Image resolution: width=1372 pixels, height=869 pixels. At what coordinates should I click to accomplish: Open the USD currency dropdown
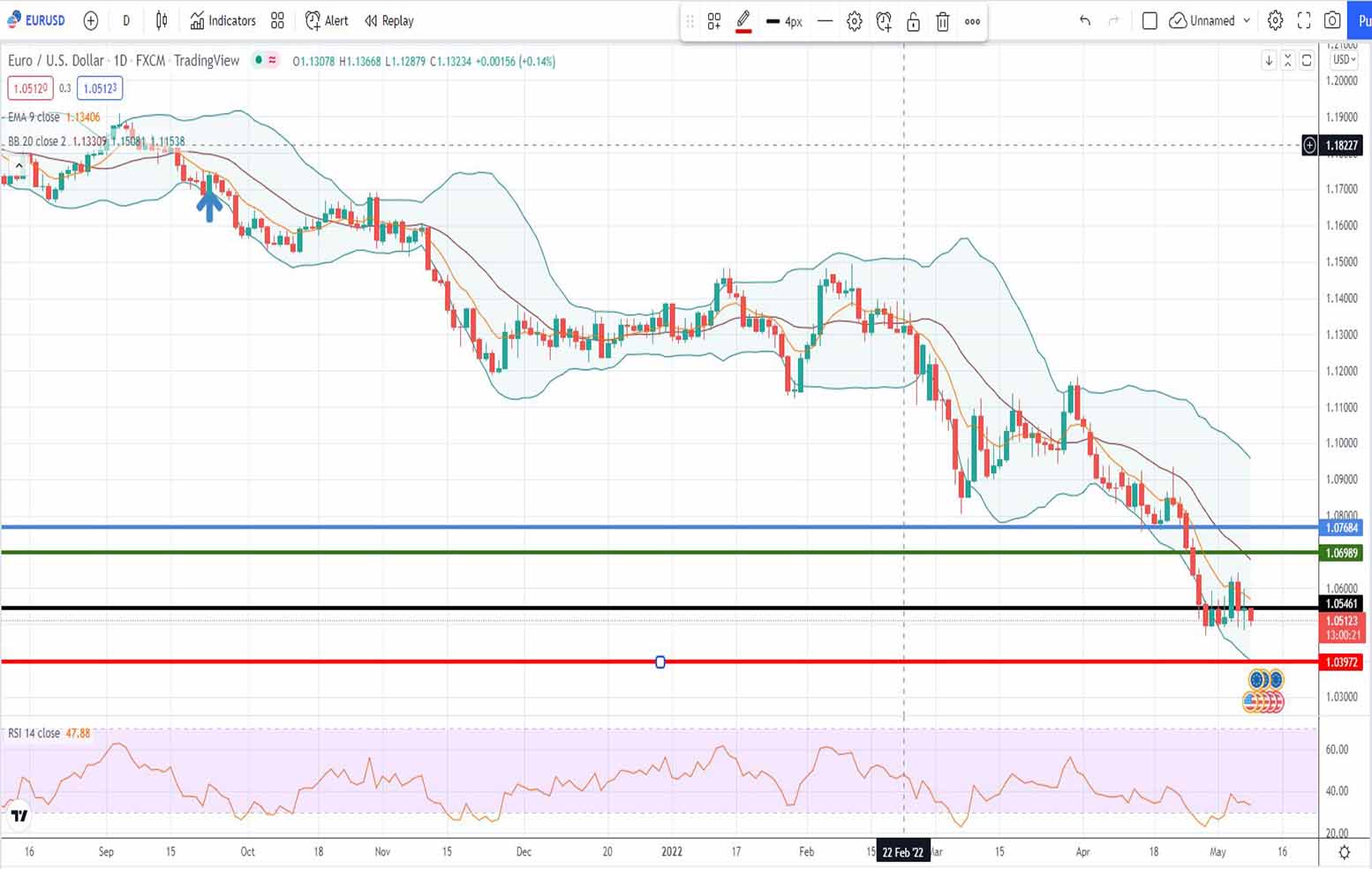pyautogui.click(x=1344, y=60)
